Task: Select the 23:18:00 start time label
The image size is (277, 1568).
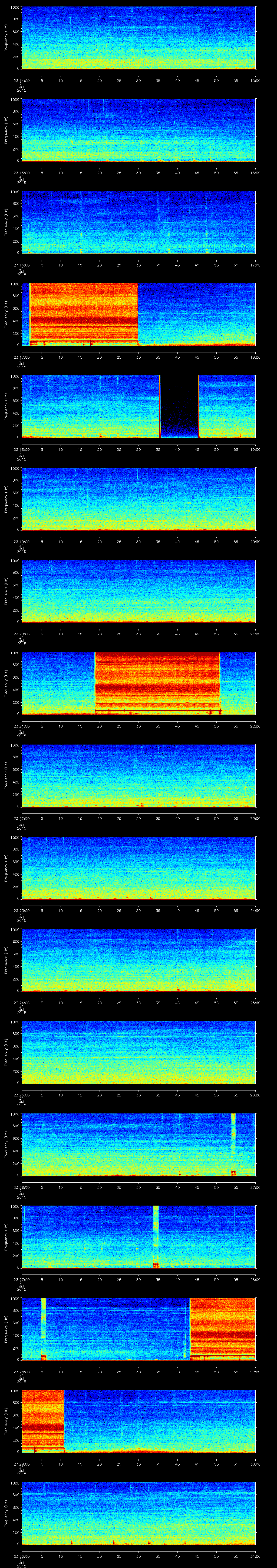Action: (x=21, y=449)
